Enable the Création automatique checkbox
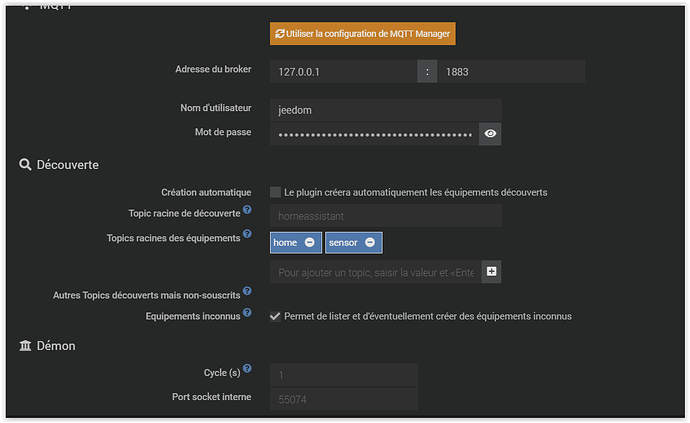This screenshot has height=423, width=690. [275, 192]
